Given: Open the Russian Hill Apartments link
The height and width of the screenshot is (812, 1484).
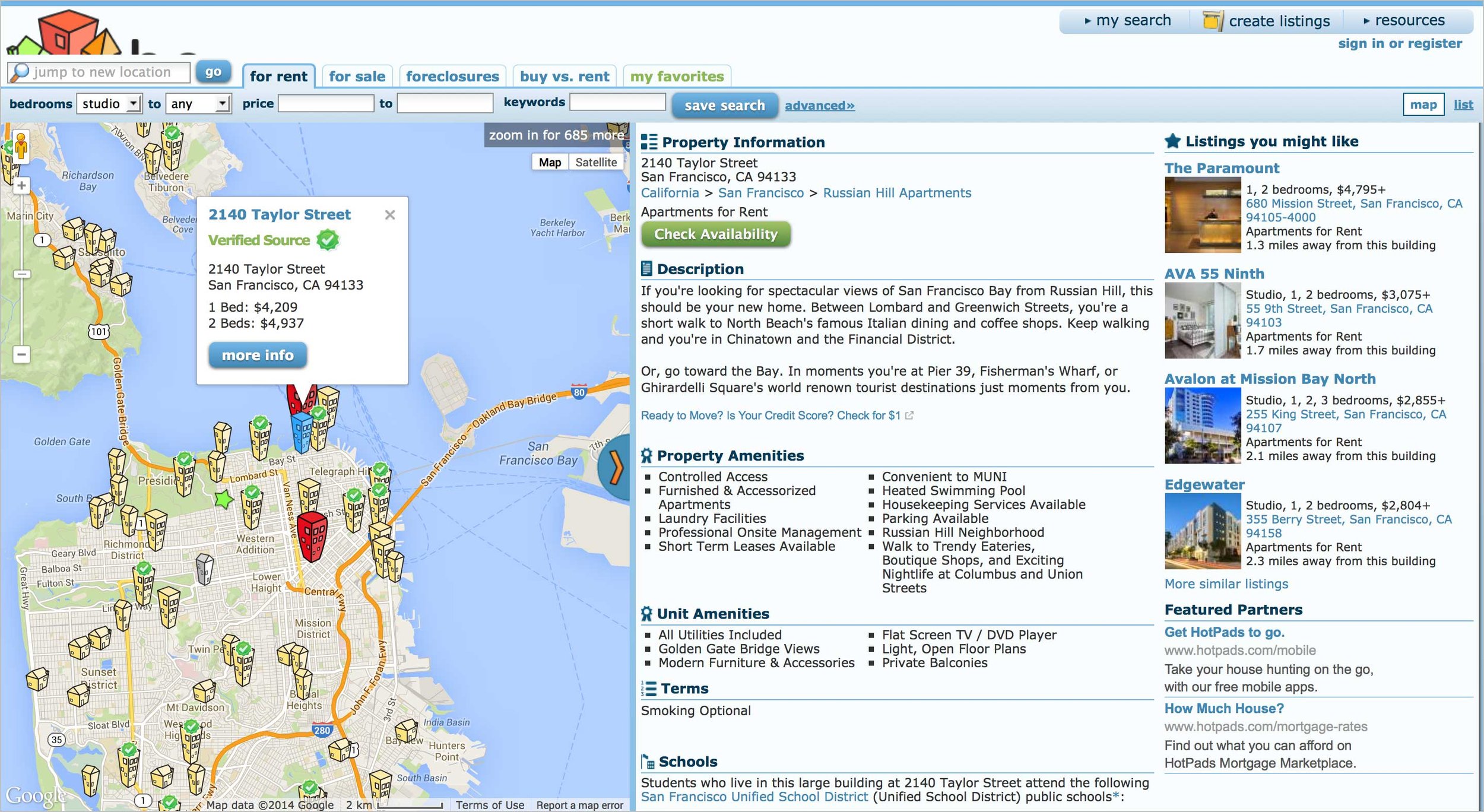Looking at the screenshot, I should click(896, 194).
